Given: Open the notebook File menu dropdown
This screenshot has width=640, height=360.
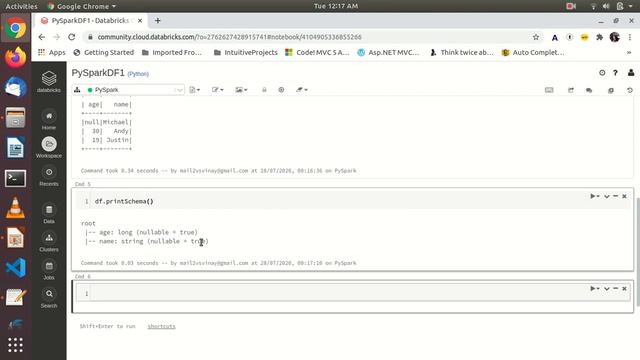Looking at the screenshot, I should coord(195,90).
